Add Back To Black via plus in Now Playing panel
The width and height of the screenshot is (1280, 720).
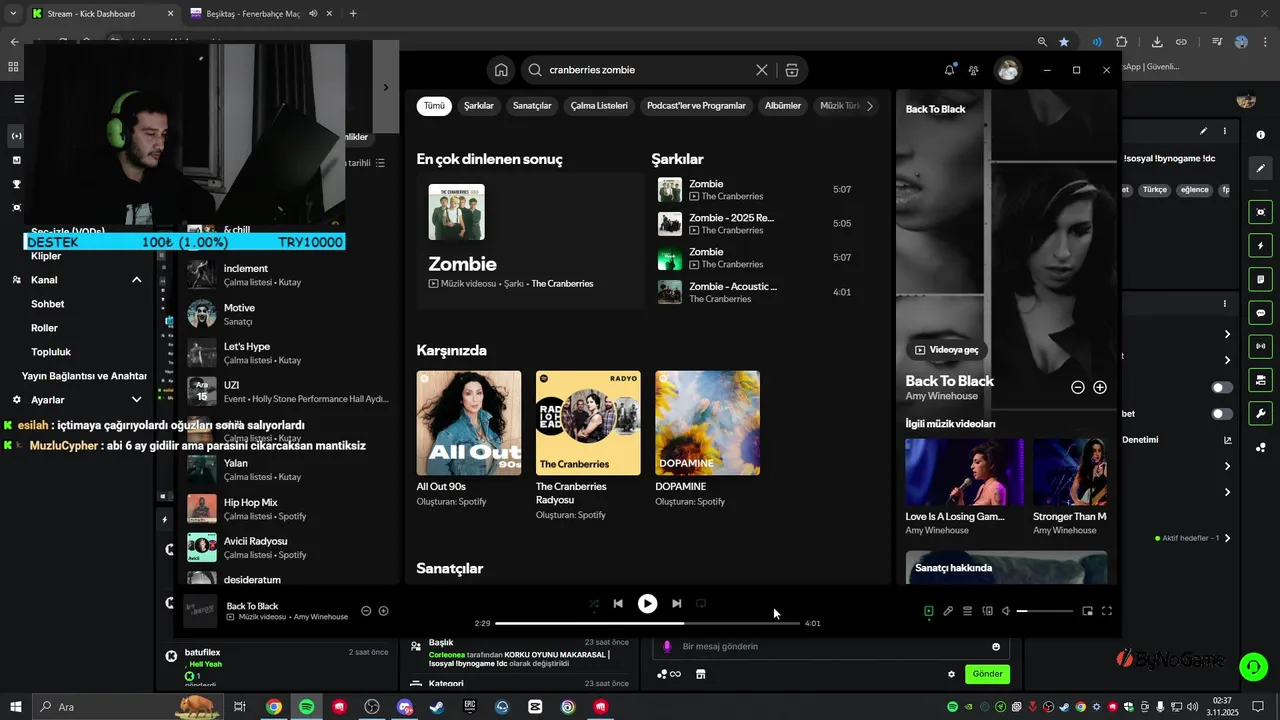1100,387
